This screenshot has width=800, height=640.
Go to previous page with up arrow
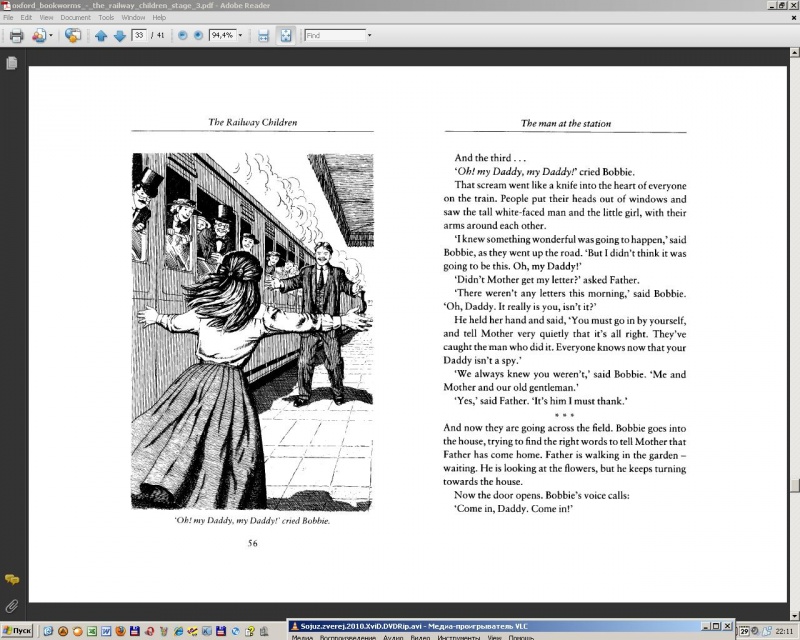pos(101,36)
